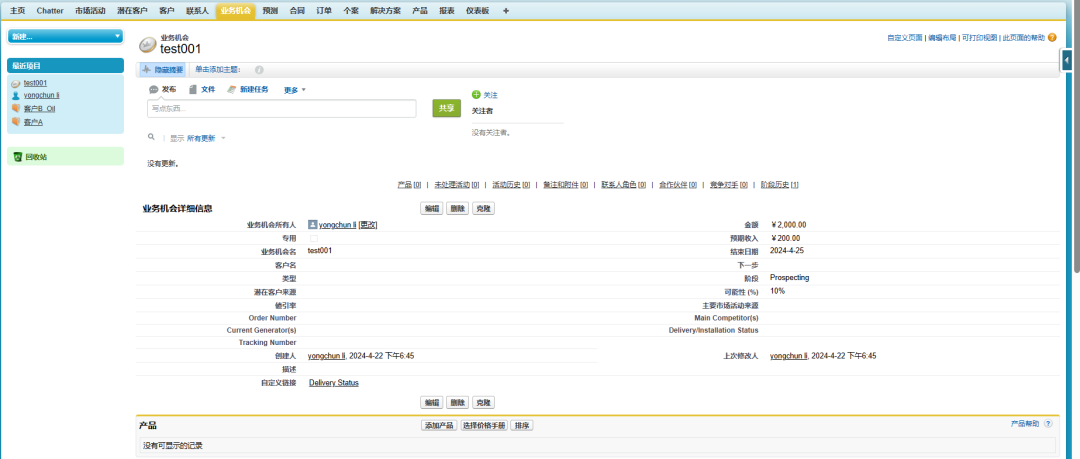Click the opportunity icon beside the test001 title
The image size is (1080, 459).
click(147, 45)
